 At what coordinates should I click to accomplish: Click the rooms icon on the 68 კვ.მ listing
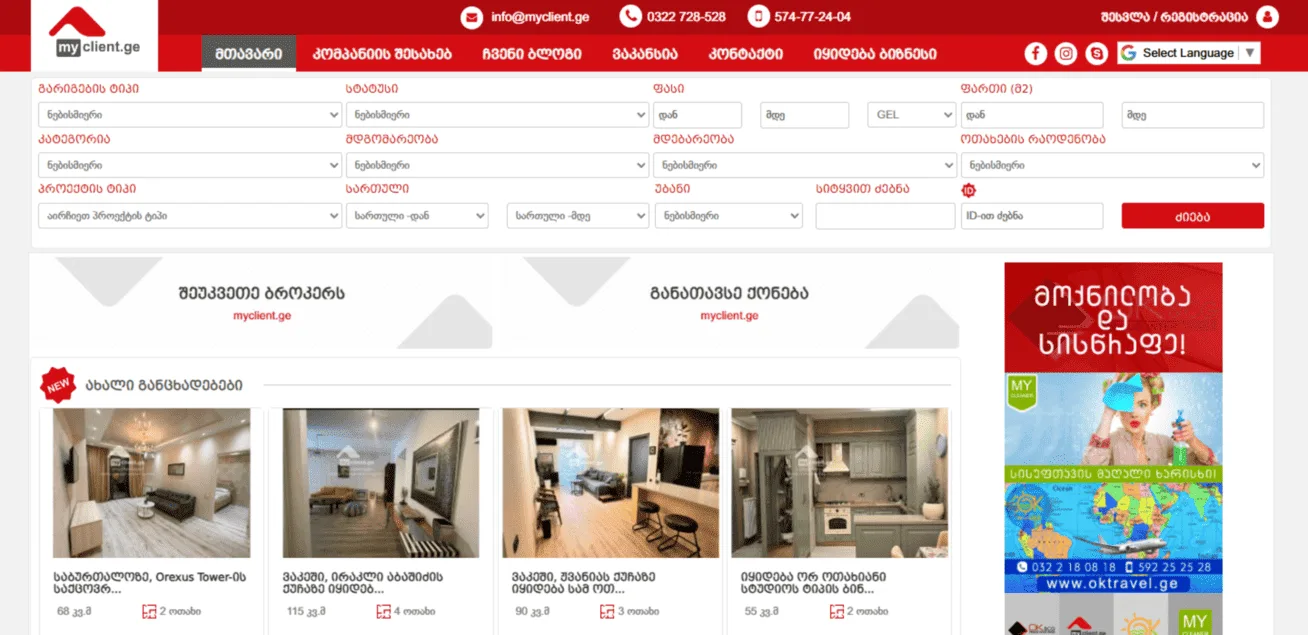pyautogui.click(x=150, y=611)
